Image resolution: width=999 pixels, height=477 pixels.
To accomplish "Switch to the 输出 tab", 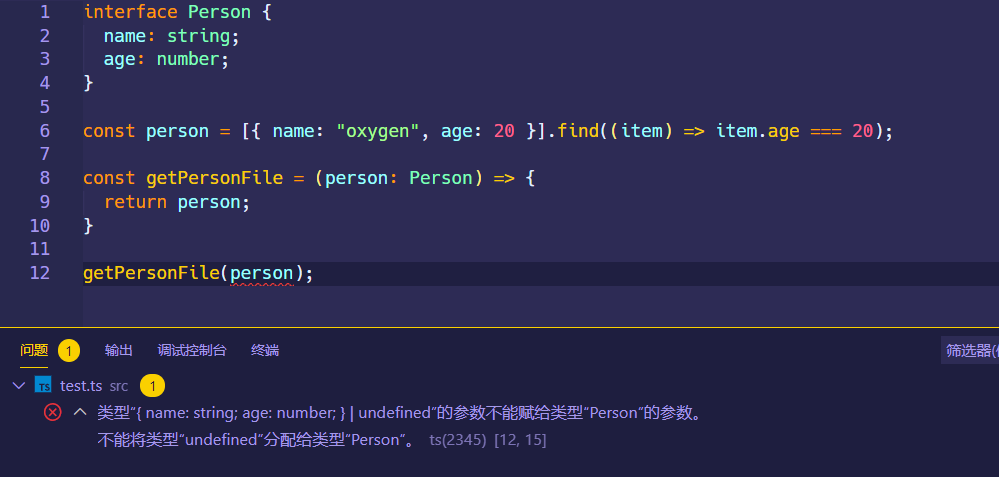I will click(x=119, y=350).
